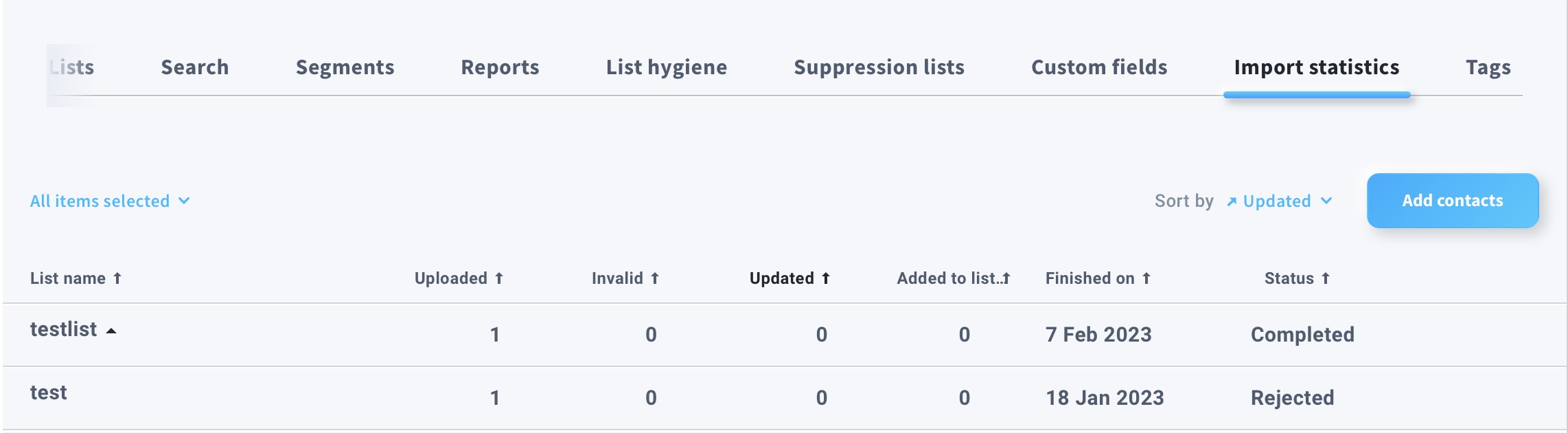Open the test list entry
The image size is (1568, 433).
pos(49,392)
